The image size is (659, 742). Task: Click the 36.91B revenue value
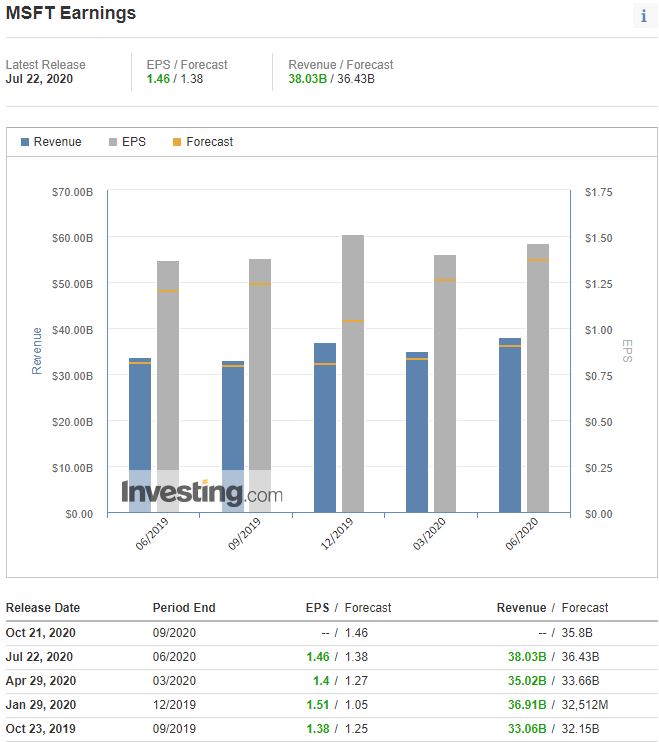coord(527,705)
